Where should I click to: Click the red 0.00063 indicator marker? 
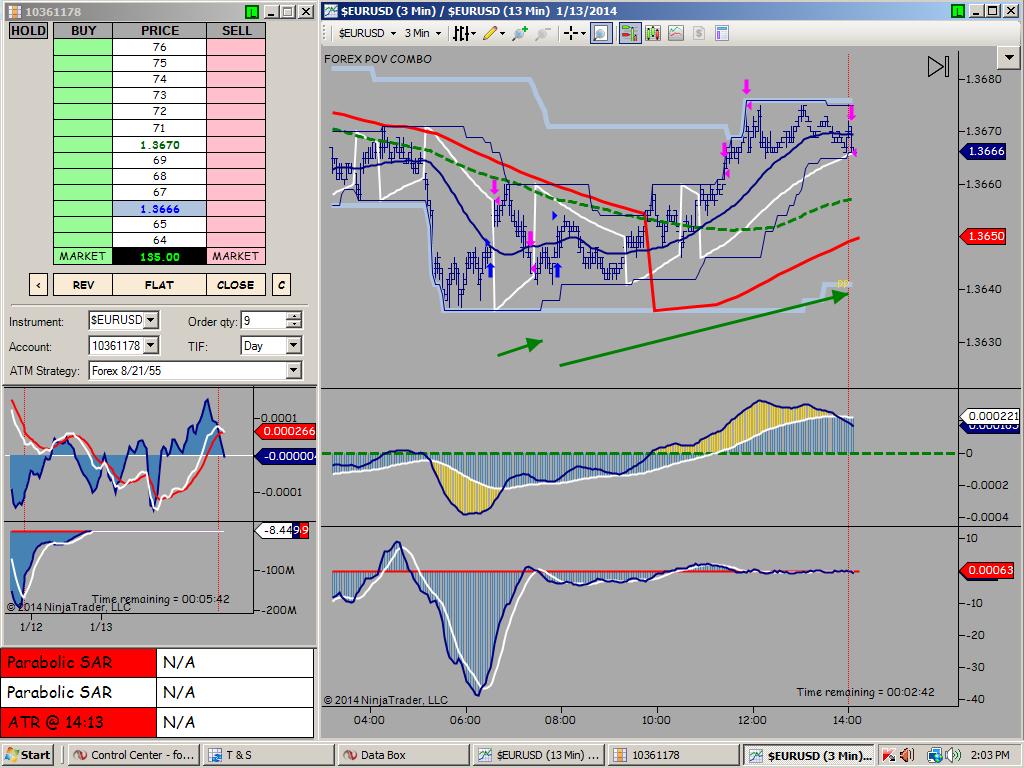point(987,570)
